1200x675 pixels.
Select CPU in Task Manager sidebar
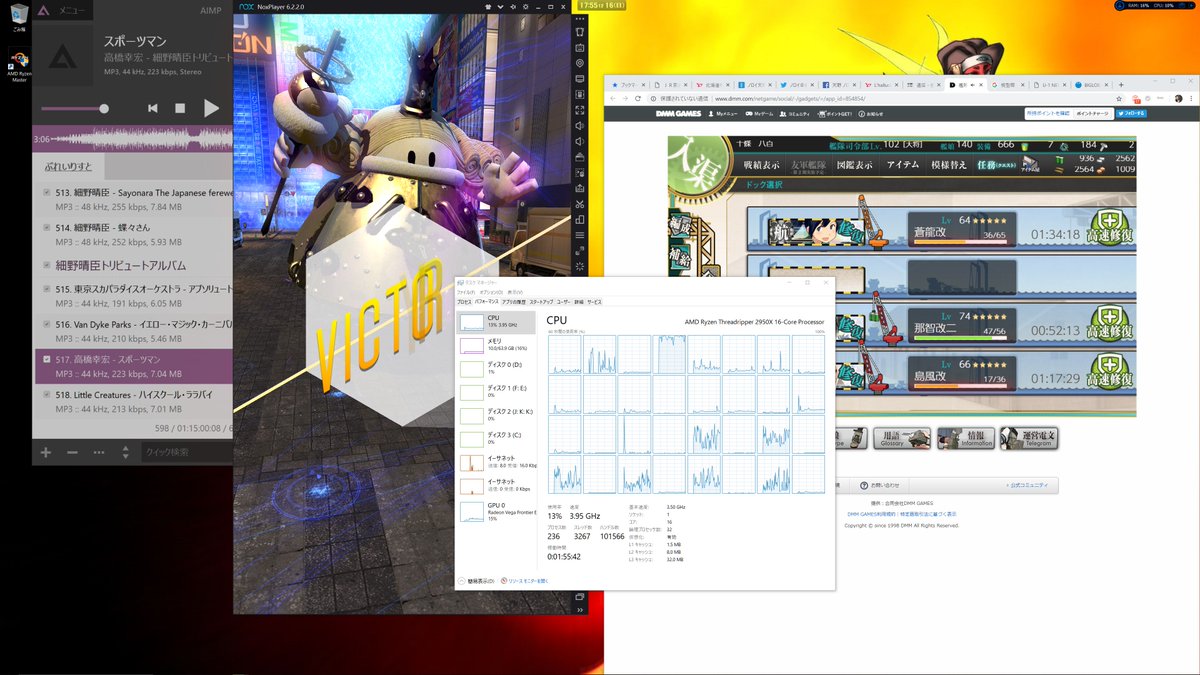[x=497, y=322]
